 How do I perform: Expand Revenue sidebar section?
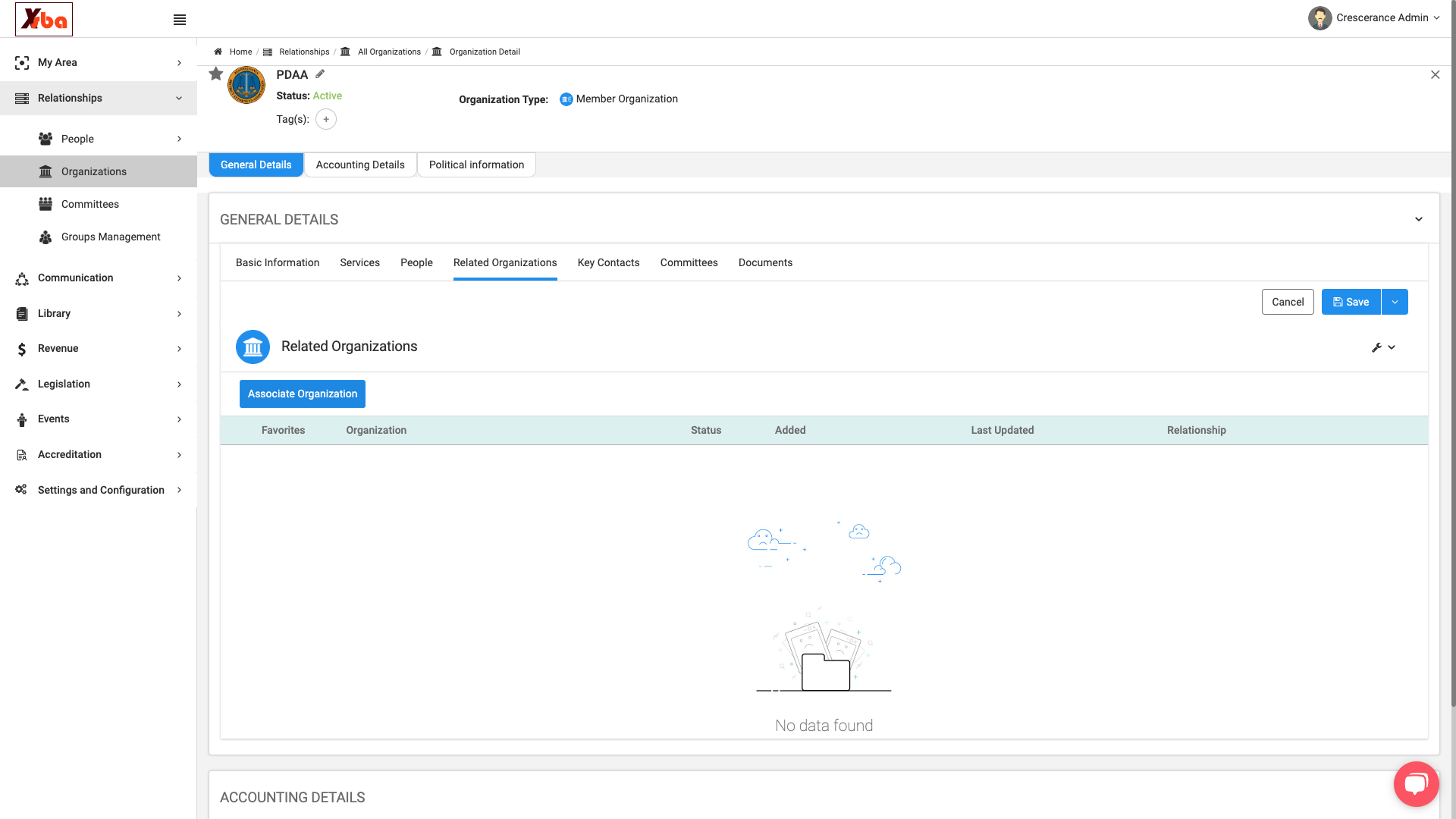pos(99,348)
